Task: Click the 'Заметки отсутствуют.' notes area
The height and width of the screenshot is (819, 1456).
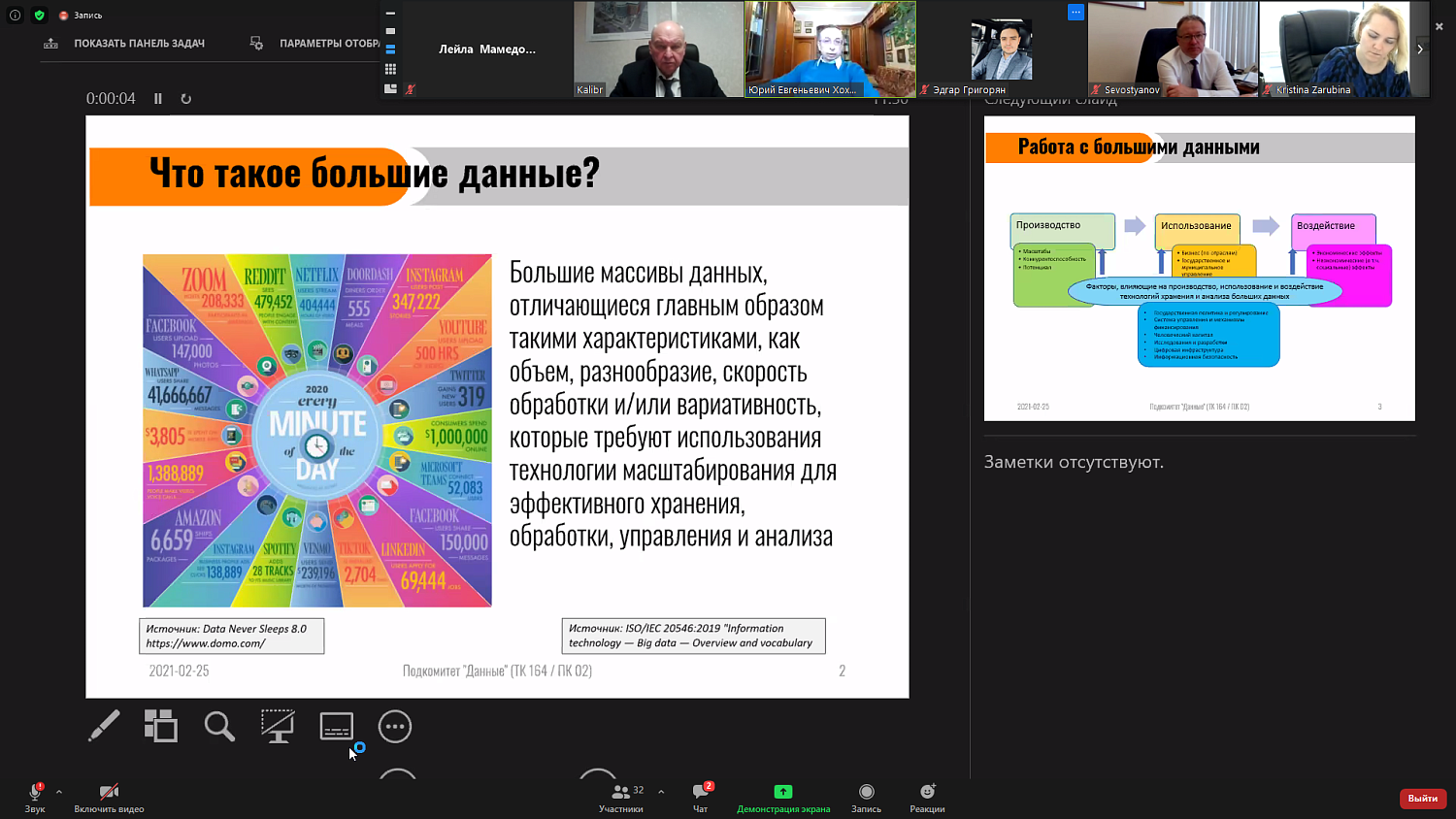Action: pyautogui.click(x=1074, y=462)
